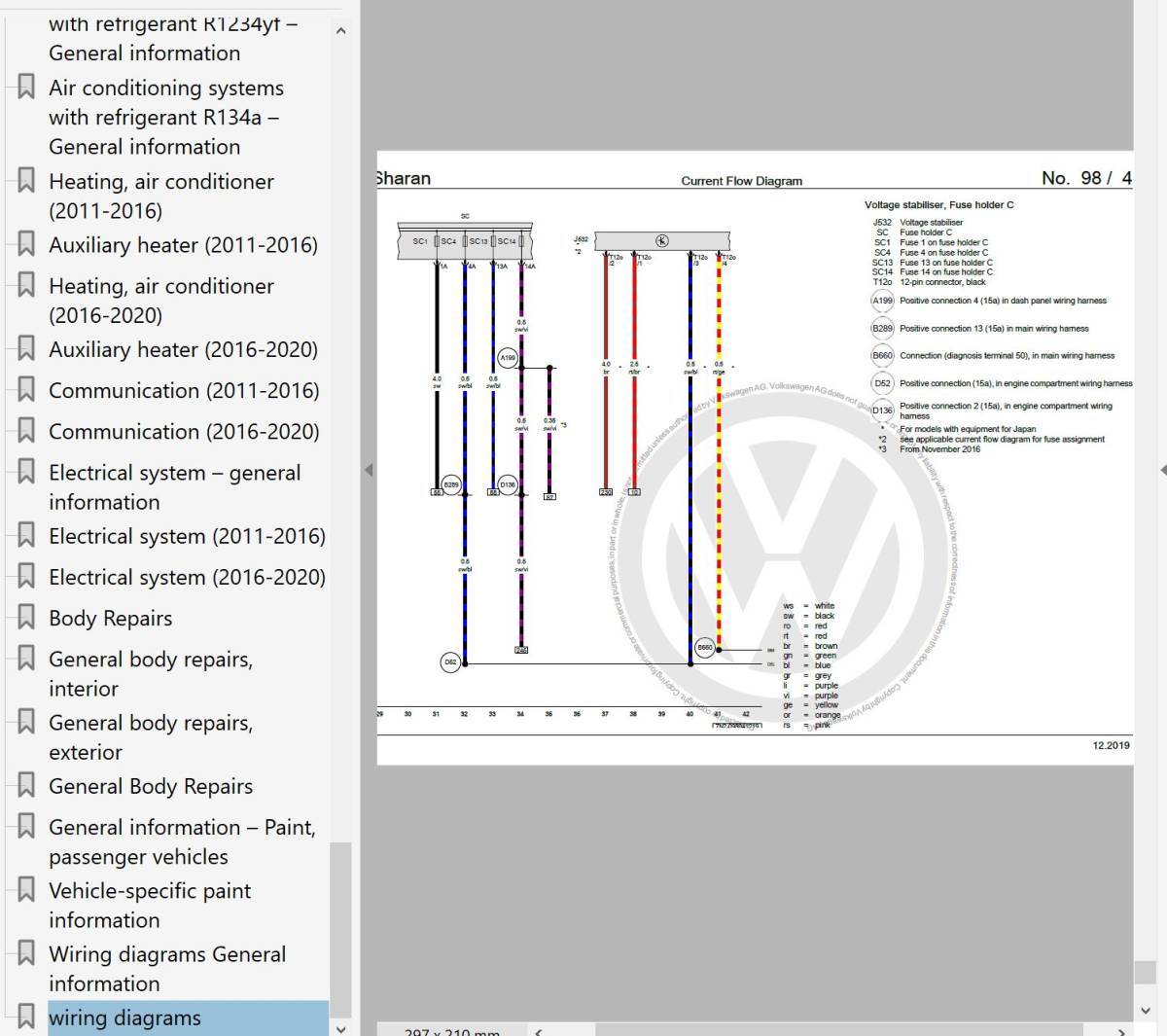Screen dimensions: 1167x1036
Task: Open 'Wiring diagrams General information' bookmark
Action: [167, 969]
